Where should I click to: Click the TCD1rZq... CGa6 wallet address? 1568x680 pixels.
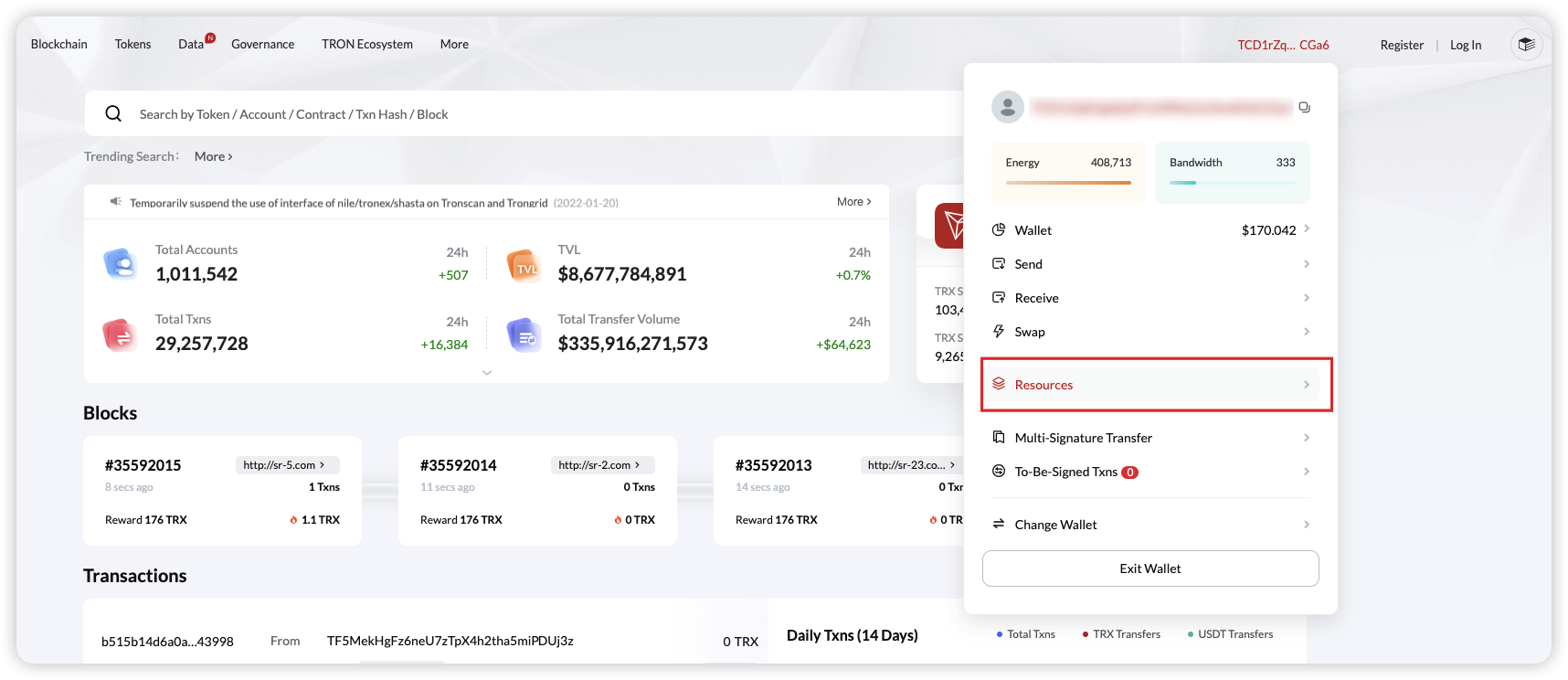point(1283,45)
